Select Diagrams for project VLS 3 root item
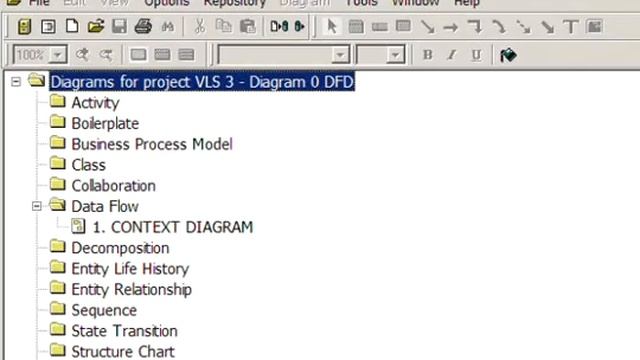The width and height of the screenshot is (640, 360). (202, 82)
